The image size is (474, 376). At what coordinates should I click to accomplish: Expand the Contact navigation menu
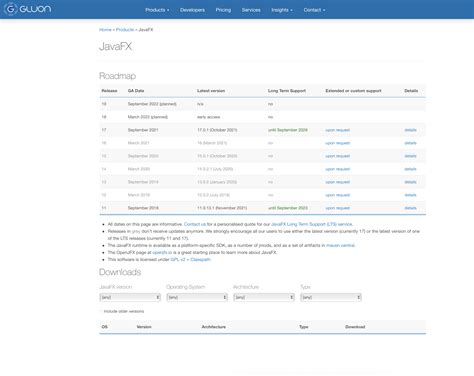pyautogui.click(x=314, y=10)
